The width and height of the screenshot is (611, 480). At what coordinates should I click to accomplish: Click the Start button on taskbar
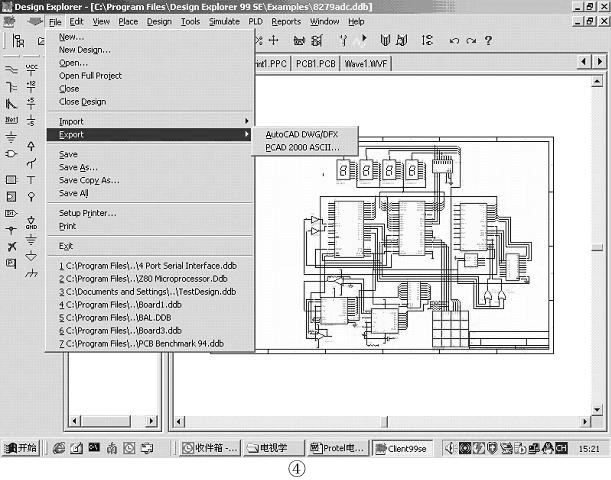pyautogui.click(x=22, y=448)
